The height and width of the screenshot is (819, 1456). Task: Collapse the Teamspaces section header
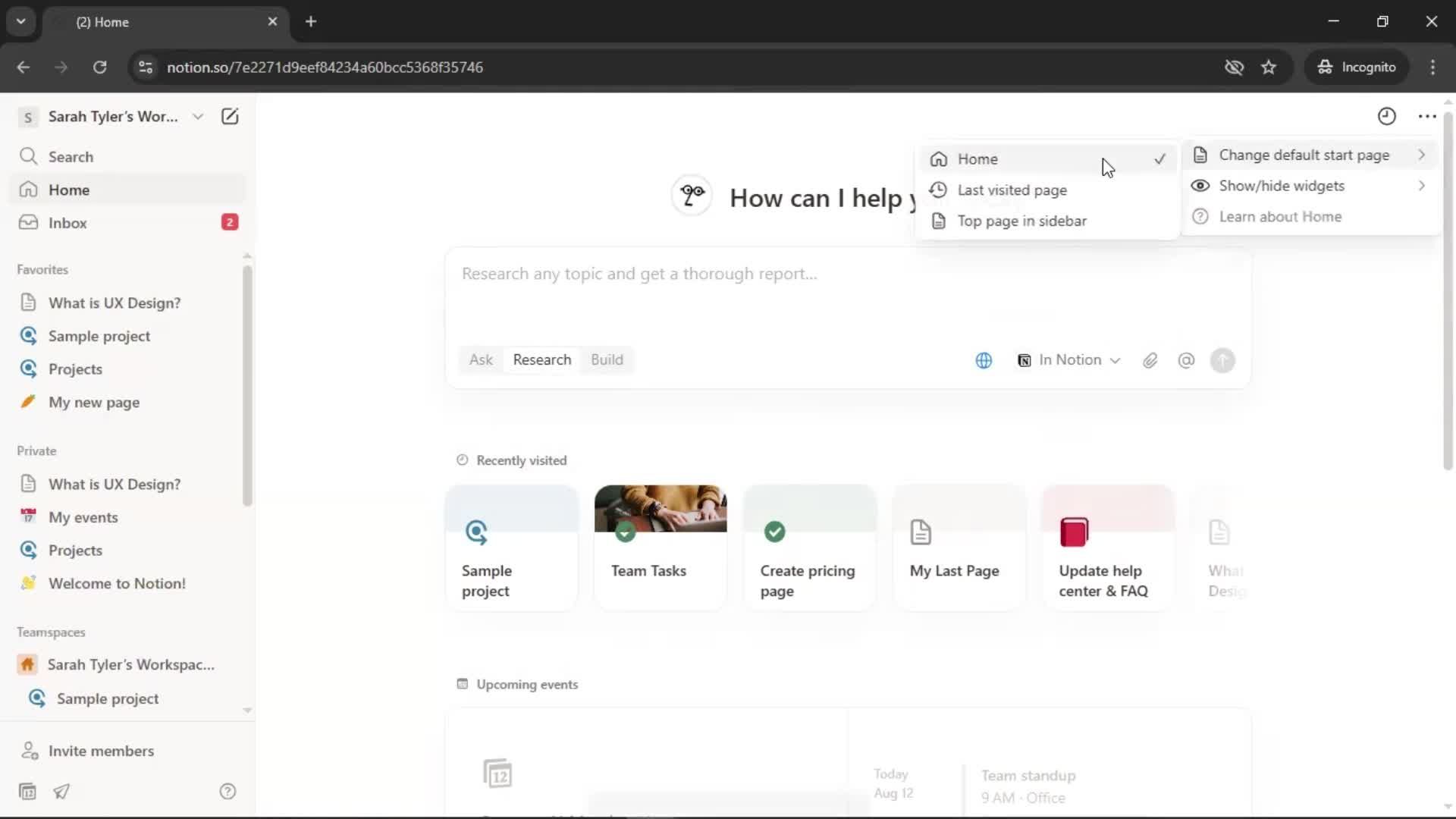51,632
